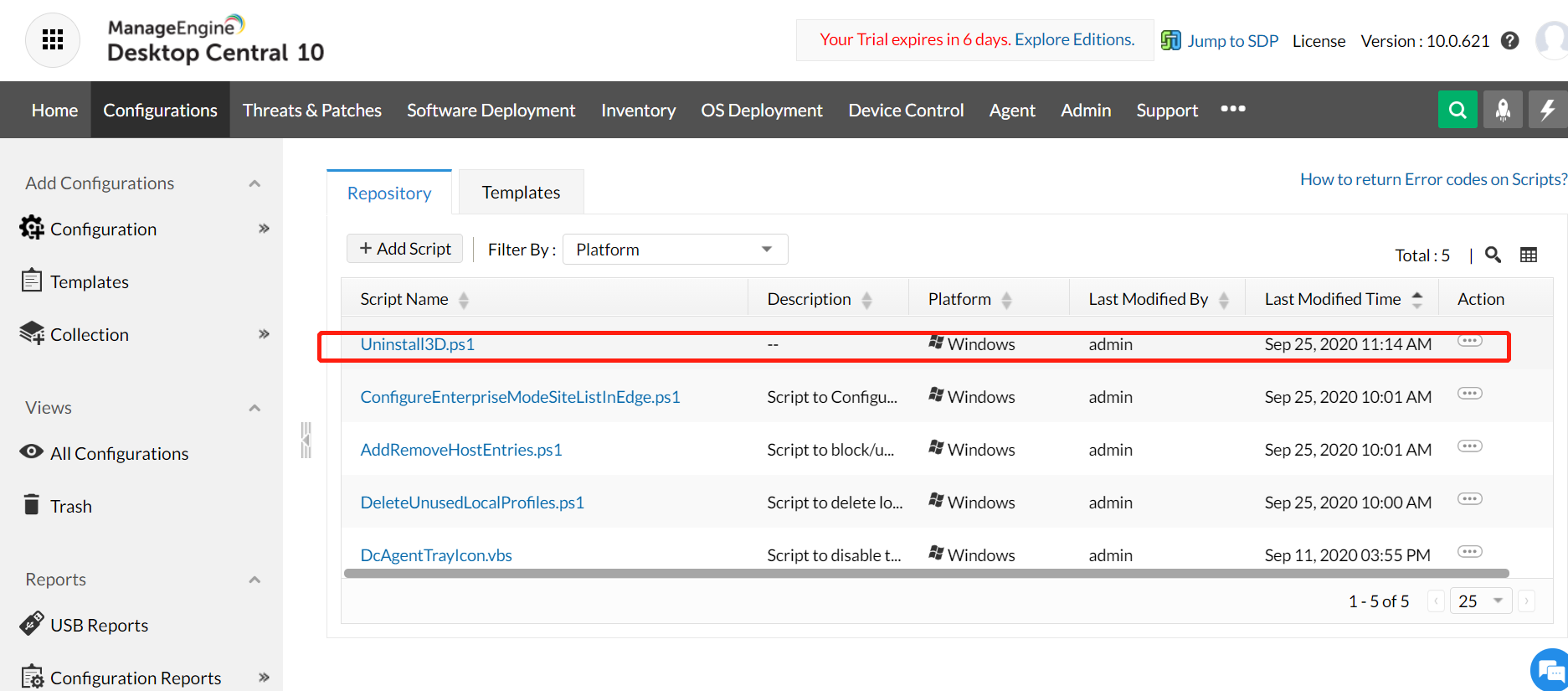Viewport: 1568px width, 691px height.
Task: Open the live chat bubble icon
Action: click(1550, 670)
